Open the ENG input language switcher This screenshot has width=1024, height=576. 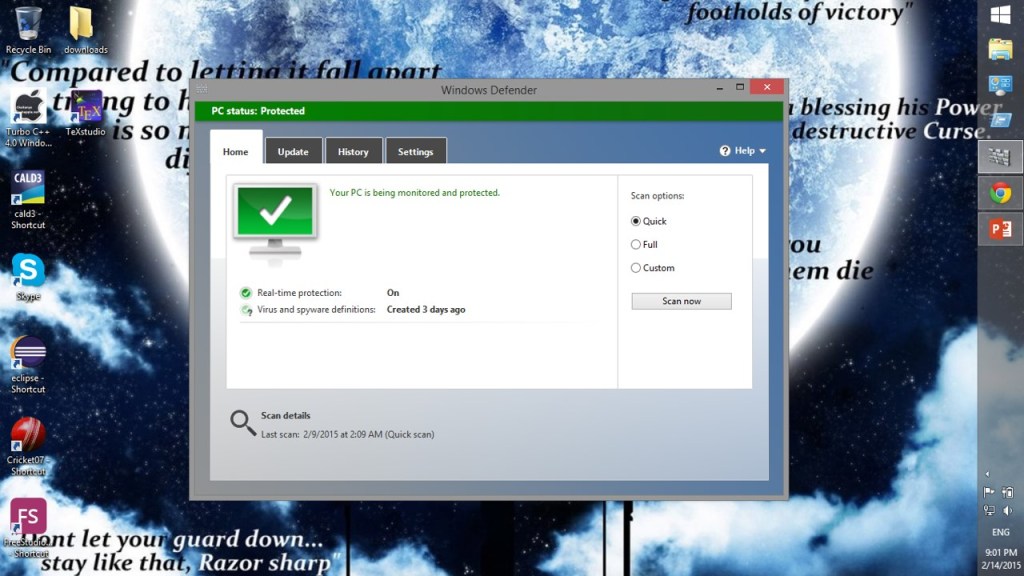[1000, 532]
